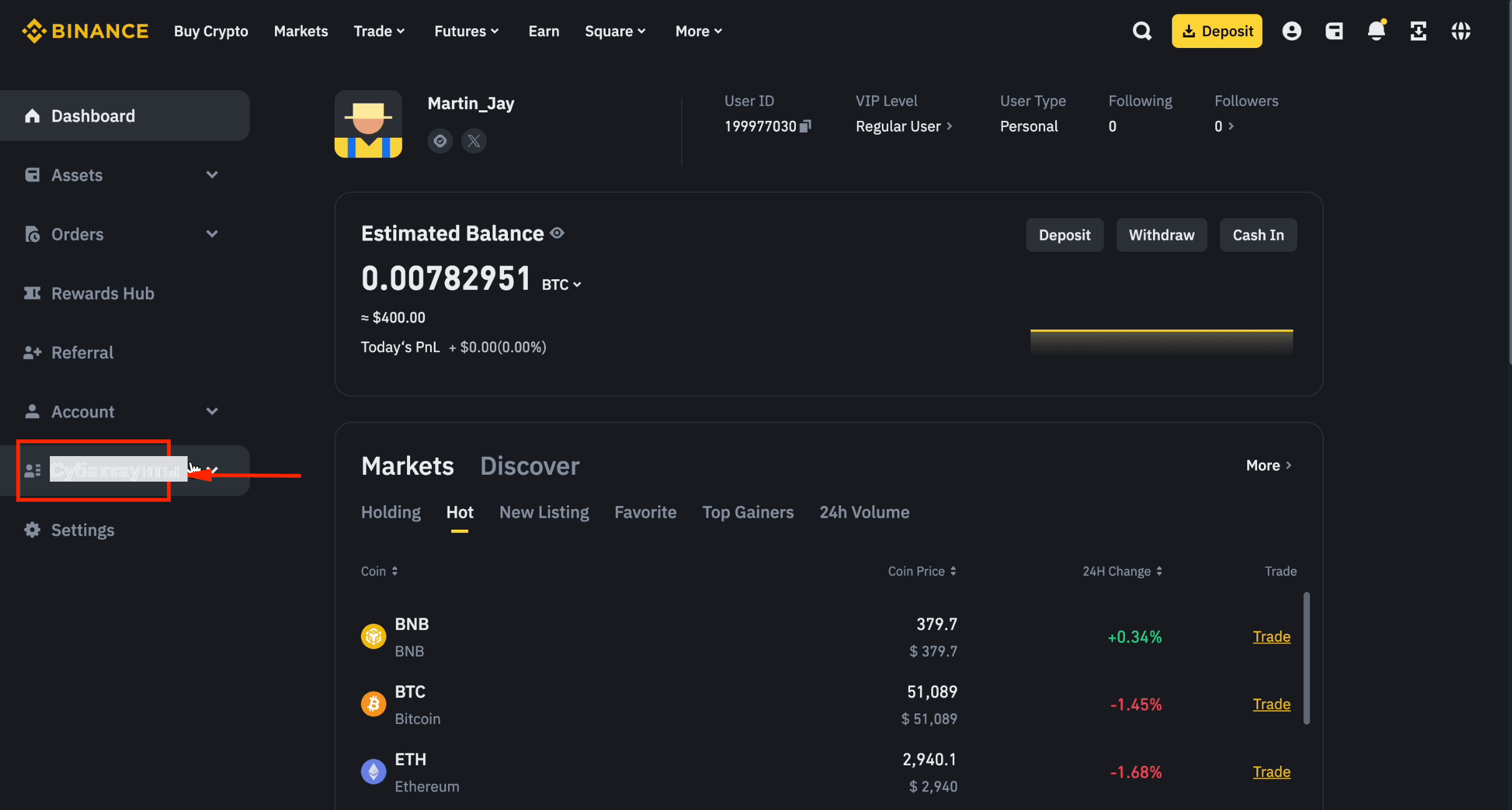Screen dimensions: 1512x810
Task: Open the wallet icon in top bar
Action: [1334, 31]
